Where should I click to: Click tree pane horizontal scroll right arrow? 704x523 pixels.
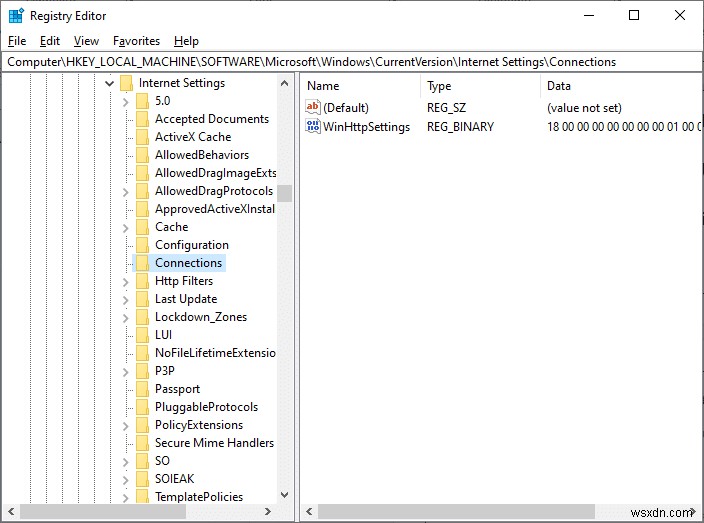[x=268, y=511]
